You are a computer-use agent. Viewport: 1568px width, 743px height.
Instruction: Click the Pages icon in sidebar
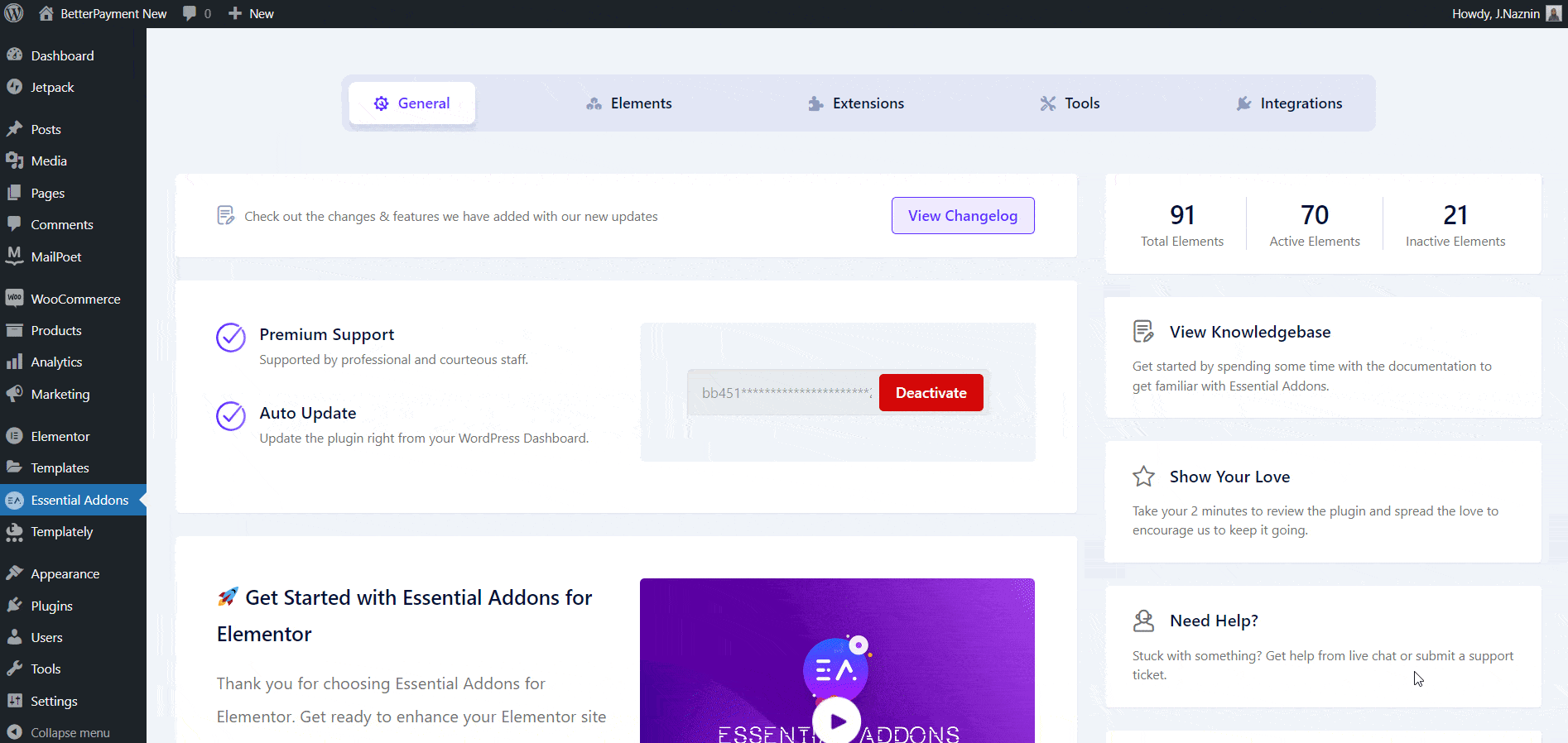tap(14, 193)
